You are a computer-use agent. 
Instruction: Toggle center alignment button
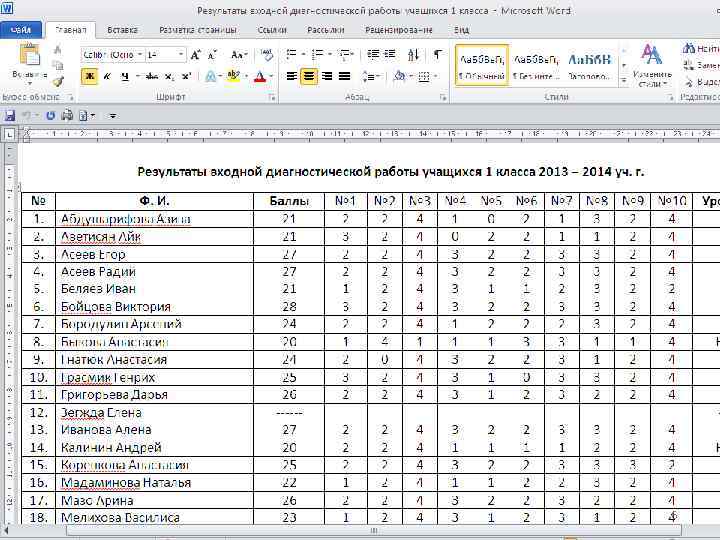(x=309, y=76)
